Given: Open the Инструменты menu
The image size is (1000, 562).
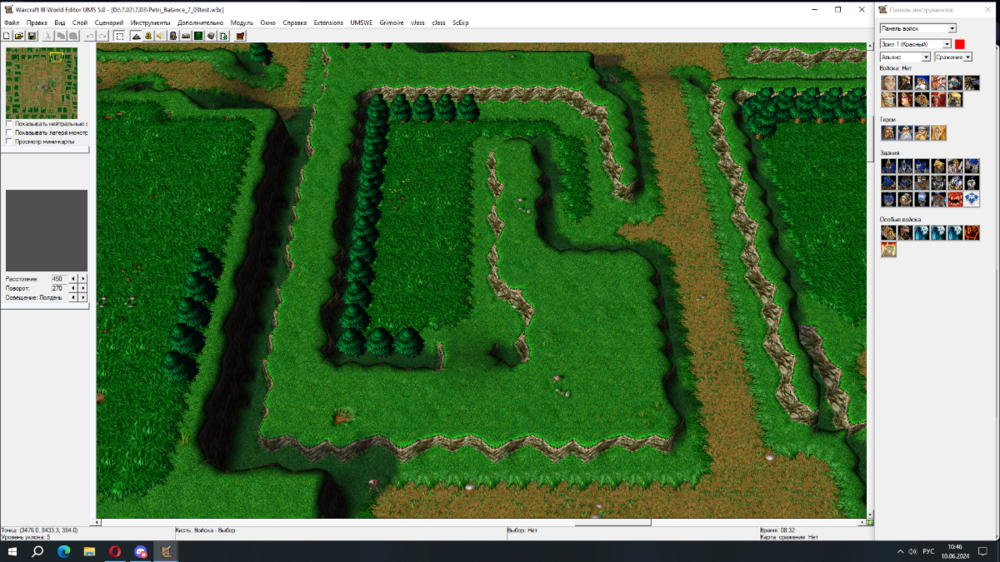Looking at the screenshot, I should [150, 22].
